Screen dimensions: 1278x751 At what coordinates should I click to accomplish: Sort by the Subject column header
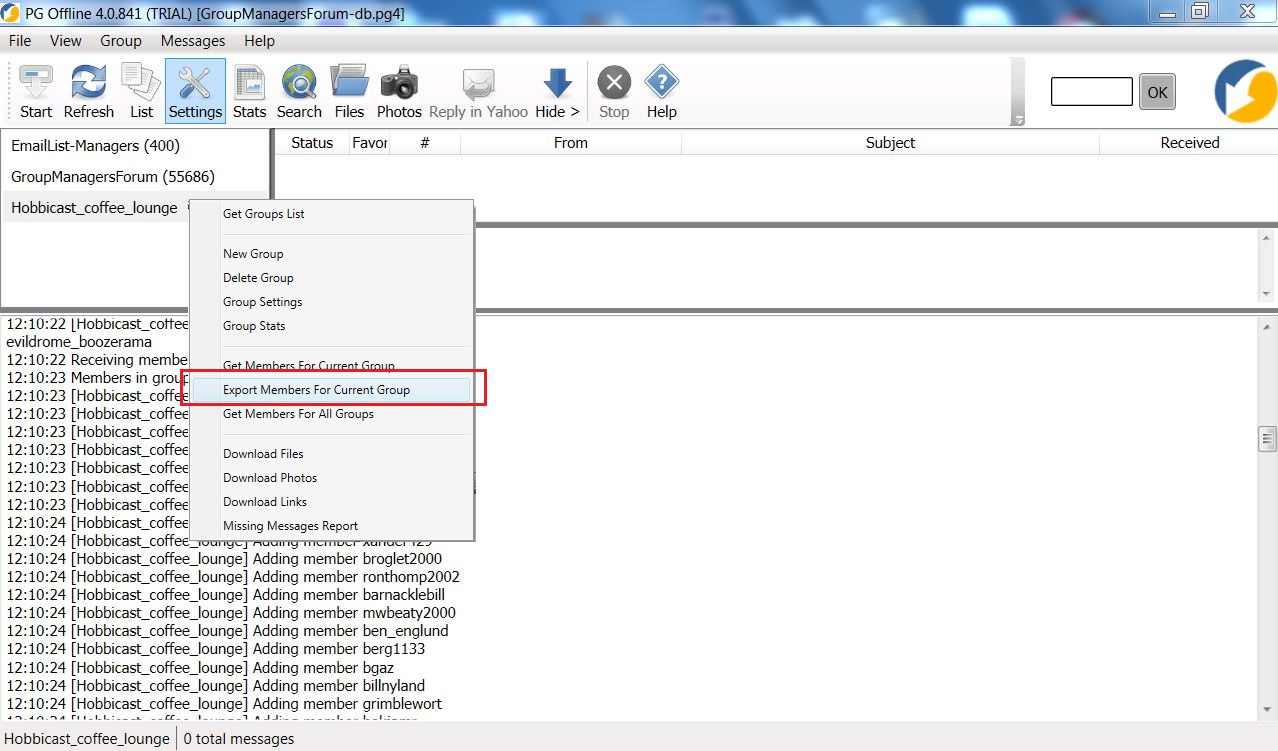(890, 143)
